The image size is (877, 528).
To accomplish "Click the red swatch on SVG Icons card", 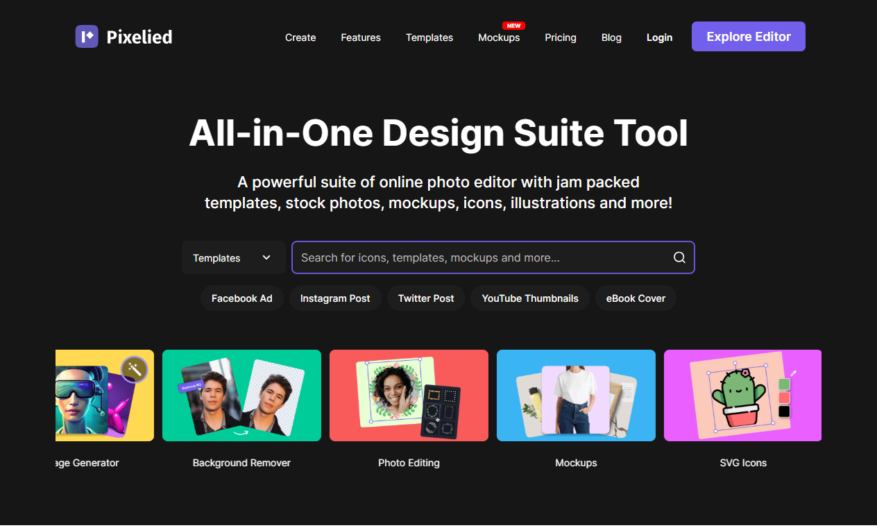I will pyautogui.click(x=784, y=398).
